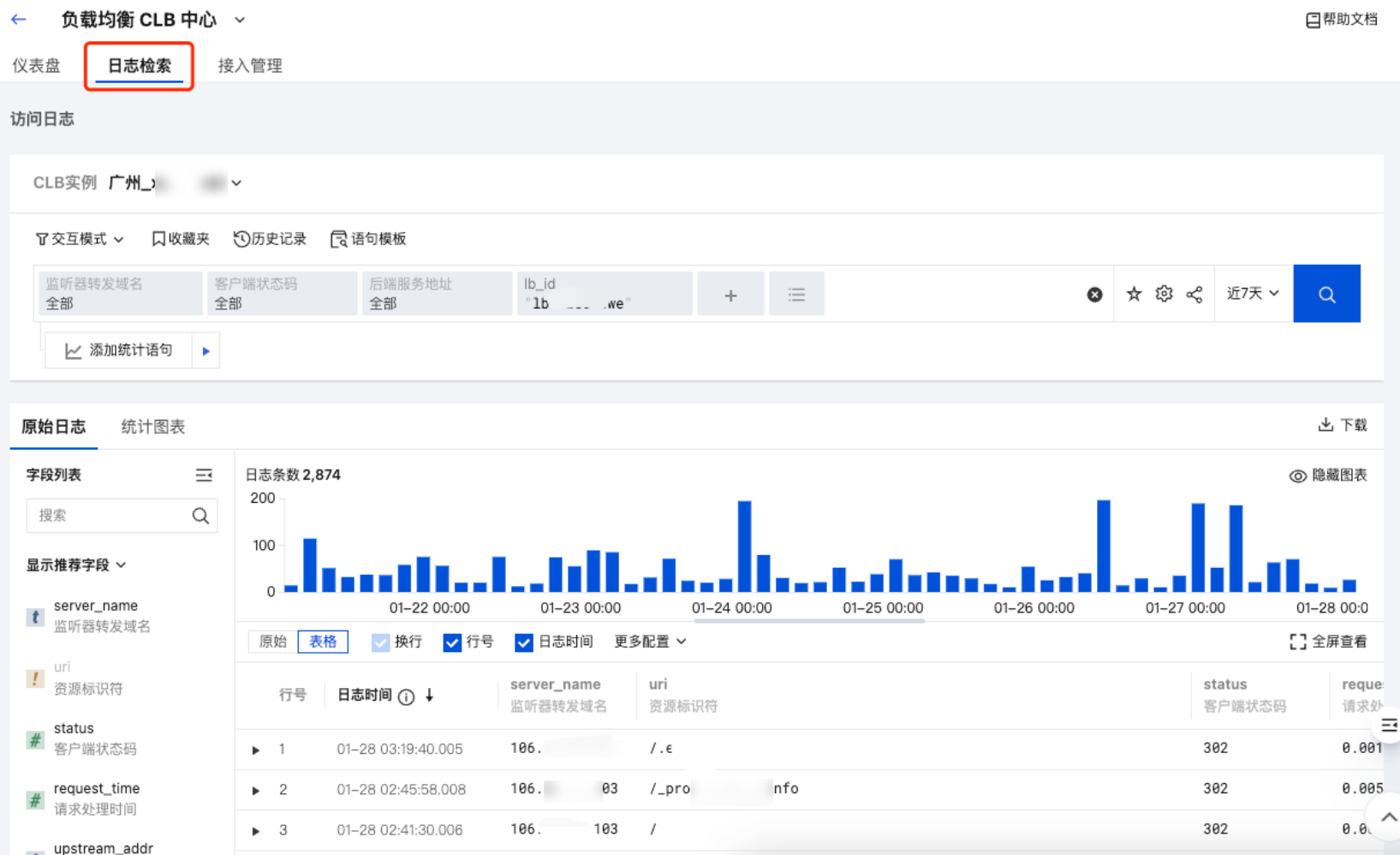
Task: Expand the 交互模式 dropdown
Action: point(80,239)
